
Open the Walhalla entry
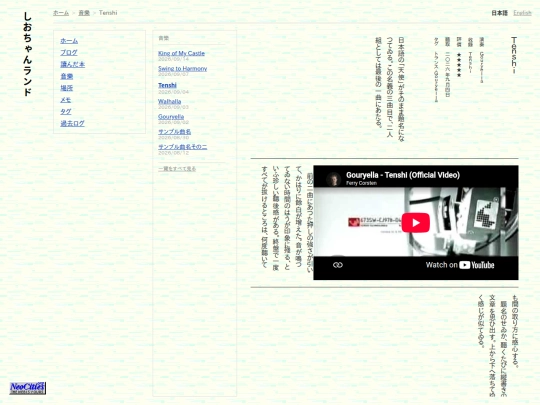(169, 101)
